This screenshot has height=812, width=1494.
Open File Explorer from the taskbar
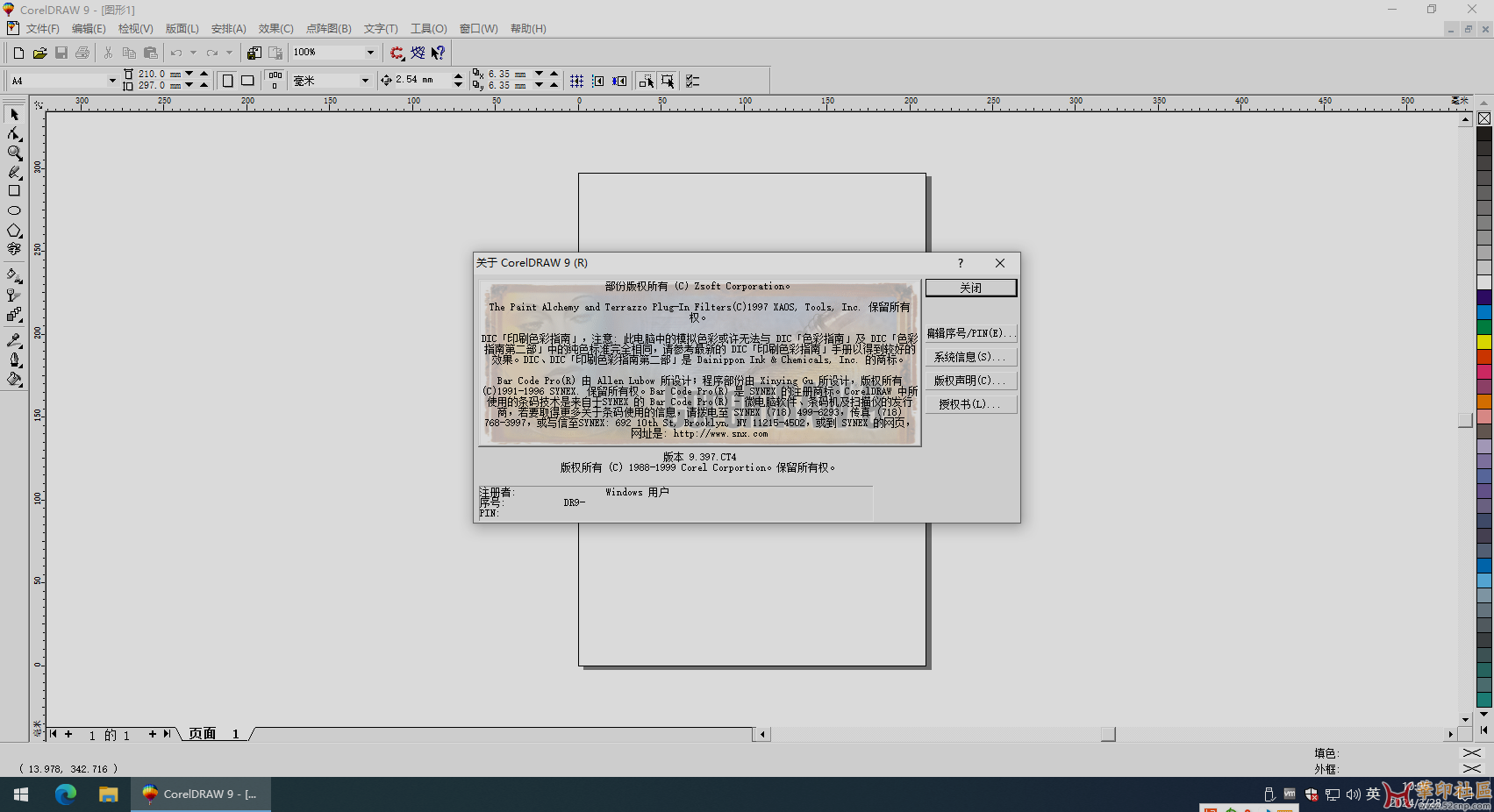(x=109, y=794)
